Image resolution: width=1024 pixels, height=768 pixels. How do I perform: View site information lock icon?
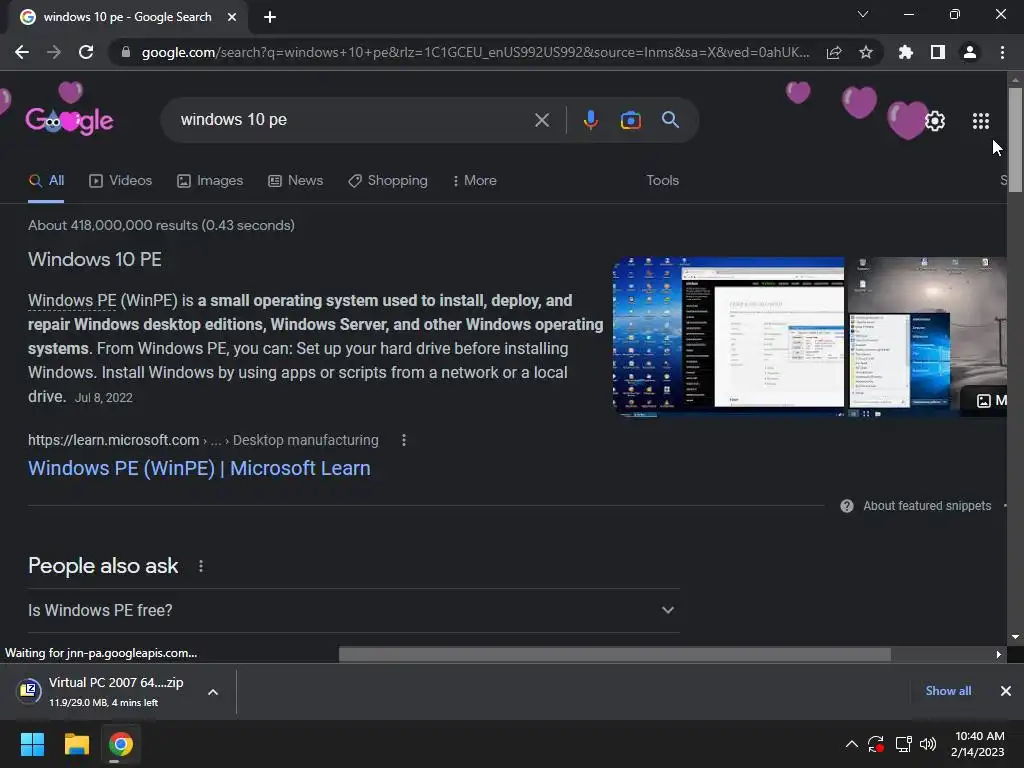click(126, 52)
